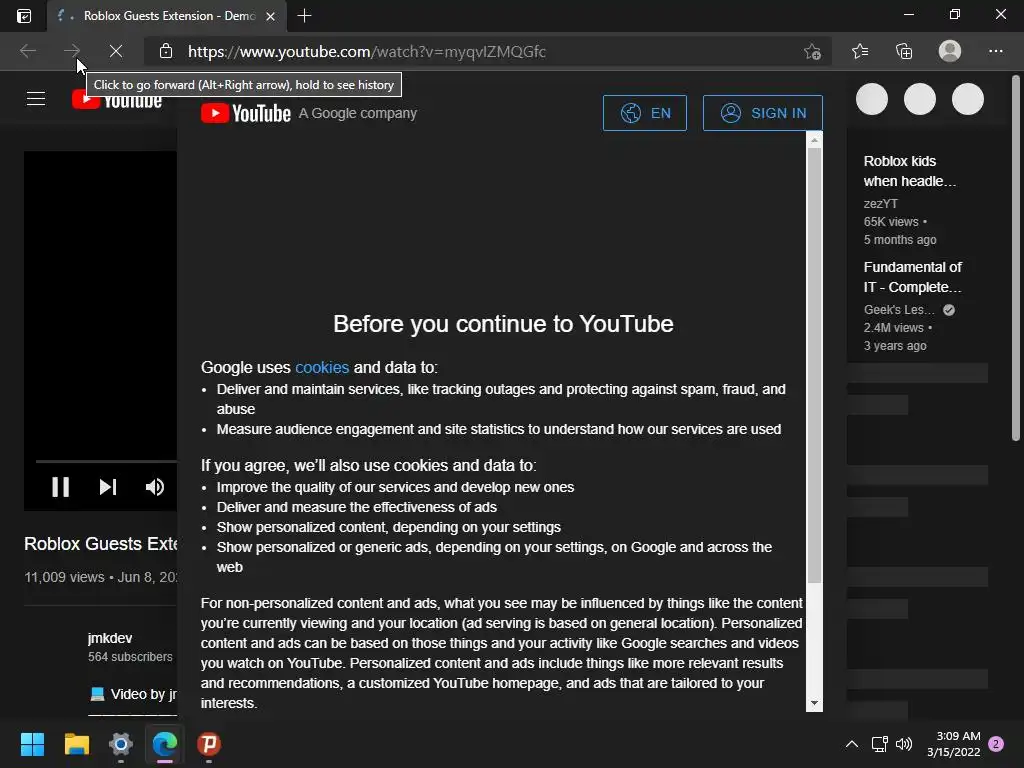The width and height of the screenshot is (1024, 768).
Task: Open File Explorer from taskbar
Action: [76, 744]
